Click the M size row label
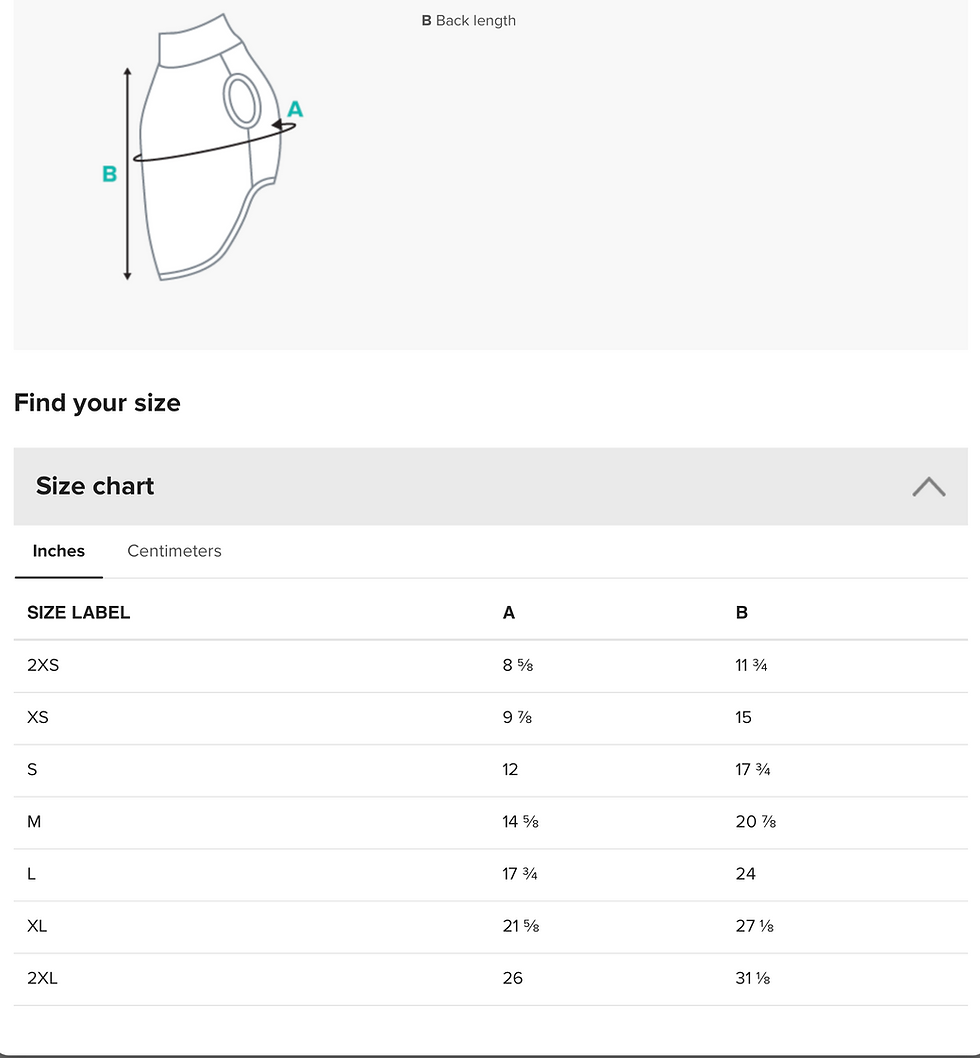This screenshot has width=980, height=1058. click(x=34, y=822)
